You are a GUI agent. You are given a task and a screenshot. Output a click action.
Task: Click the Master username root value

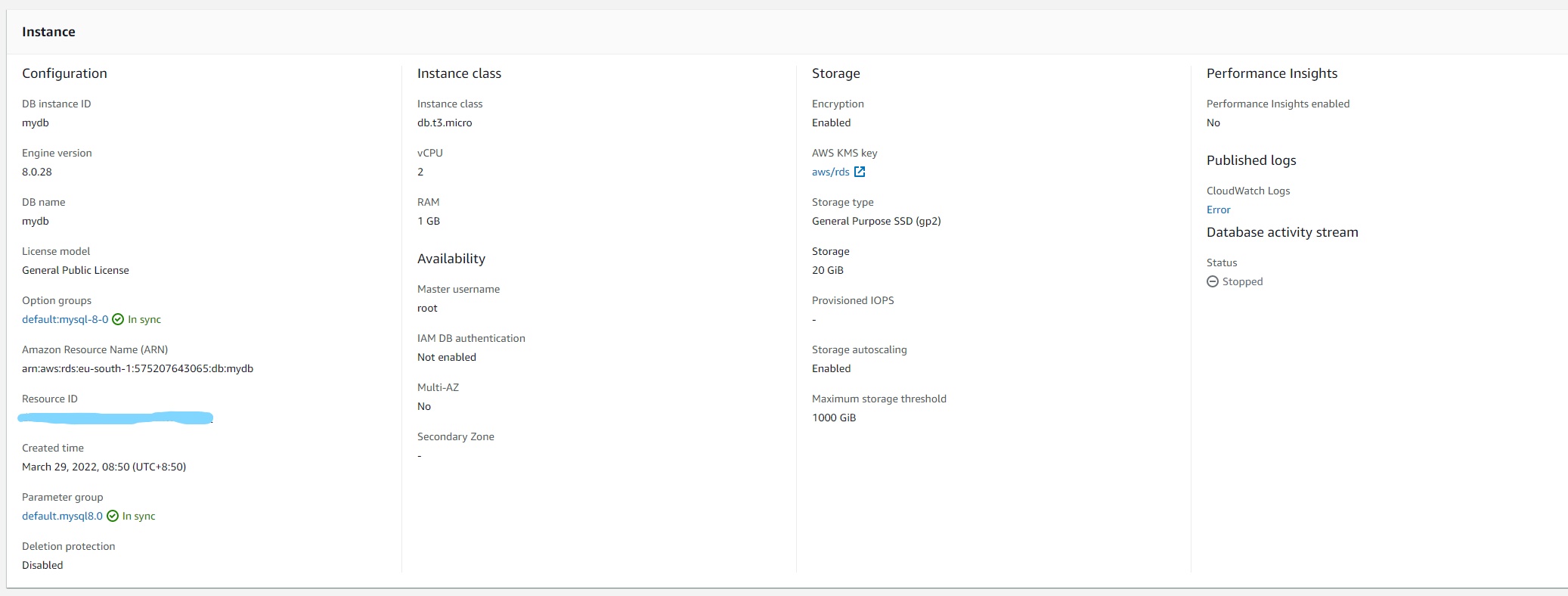pos(427,308)
